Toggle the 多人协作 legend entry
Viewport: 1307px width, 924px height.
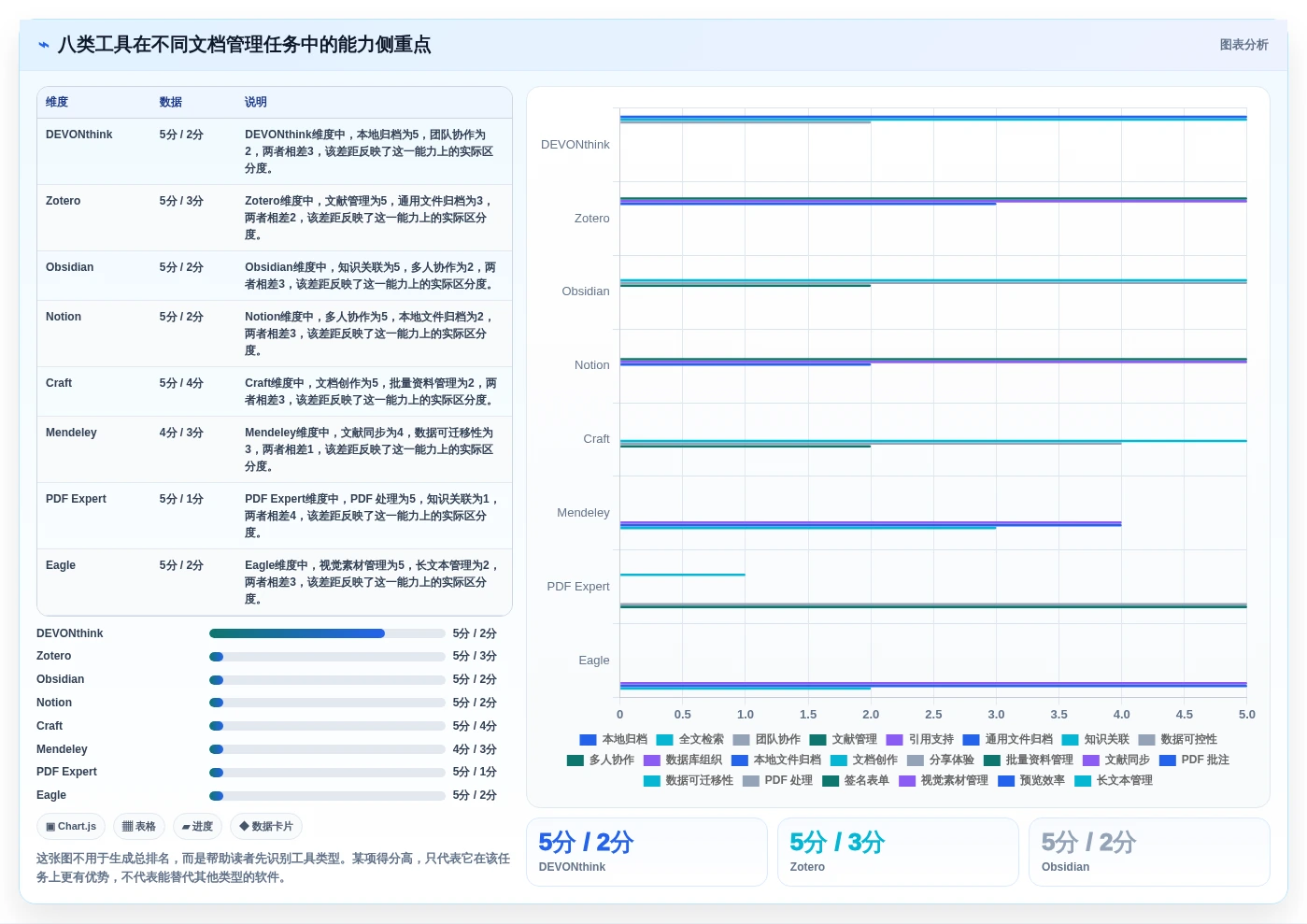click(601, 761)
